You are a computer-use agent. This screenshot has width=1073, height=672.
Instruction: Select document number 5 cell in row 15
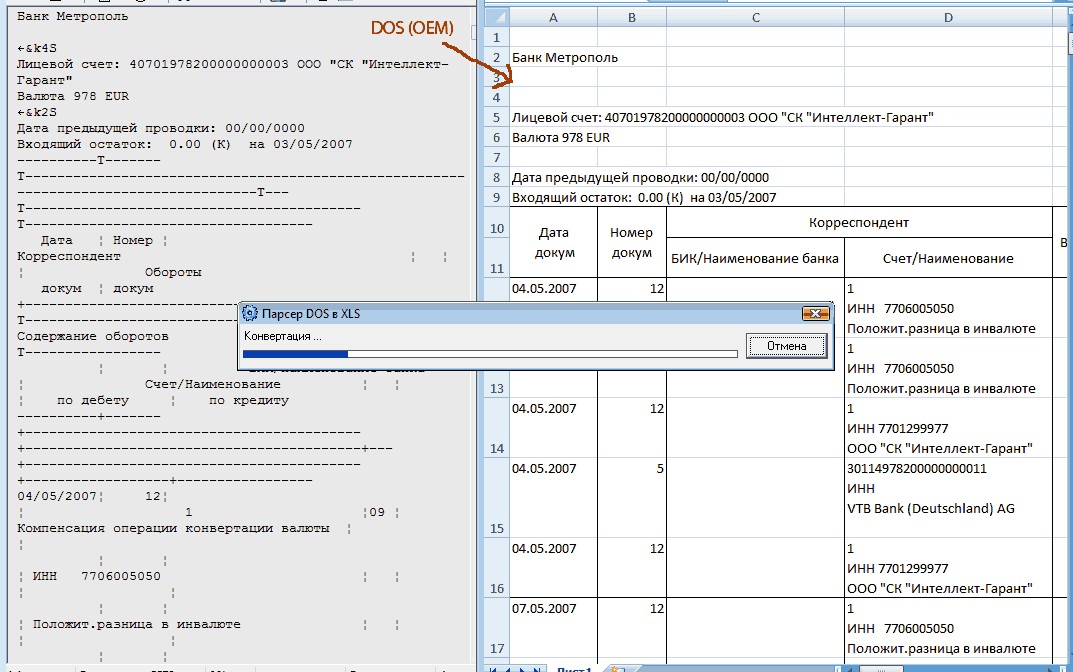tap(632, 498)
